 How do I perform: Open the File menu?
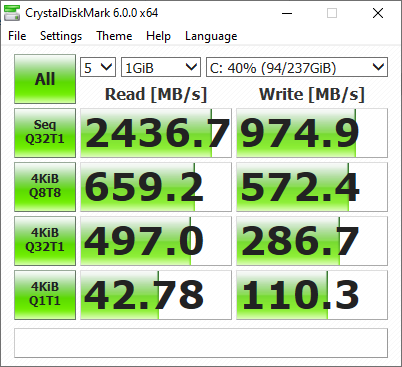click(17, 36)
